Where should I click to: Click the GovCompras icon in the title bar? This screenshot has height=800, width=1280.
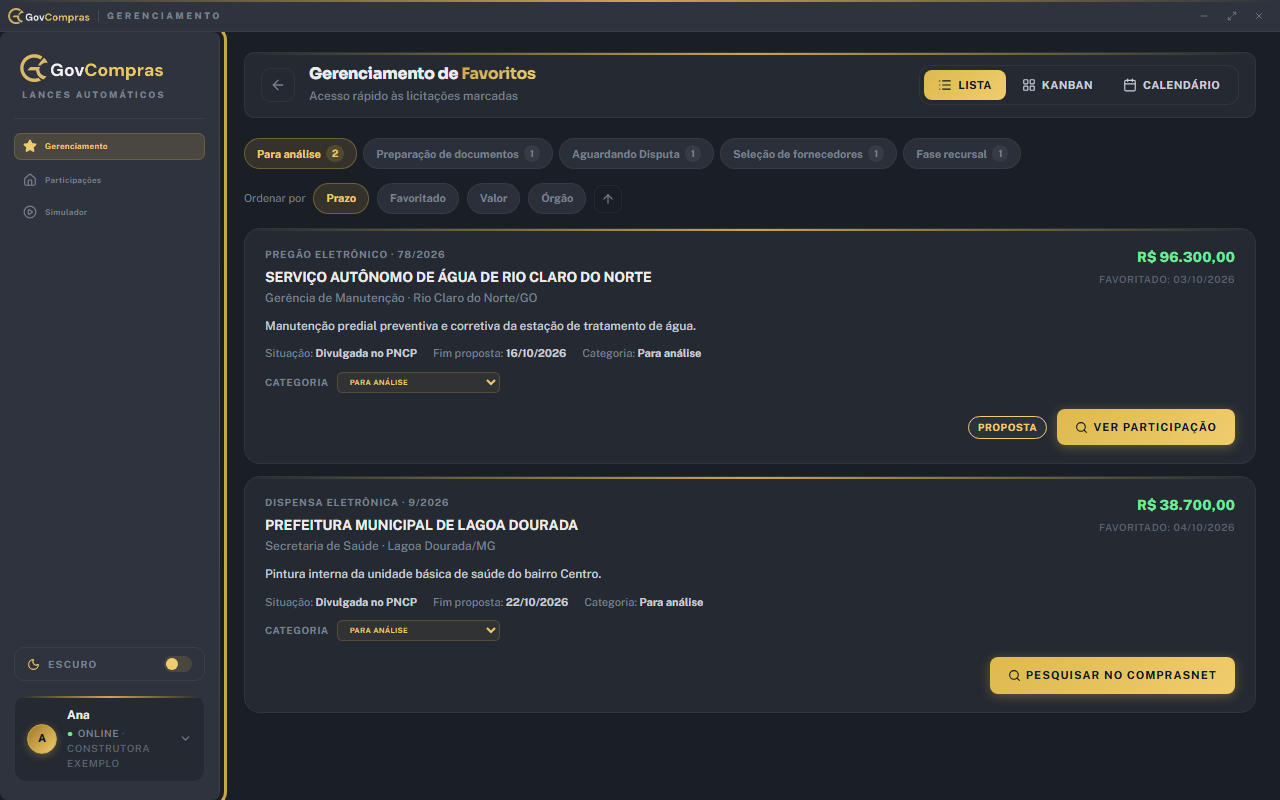point(15,16)
